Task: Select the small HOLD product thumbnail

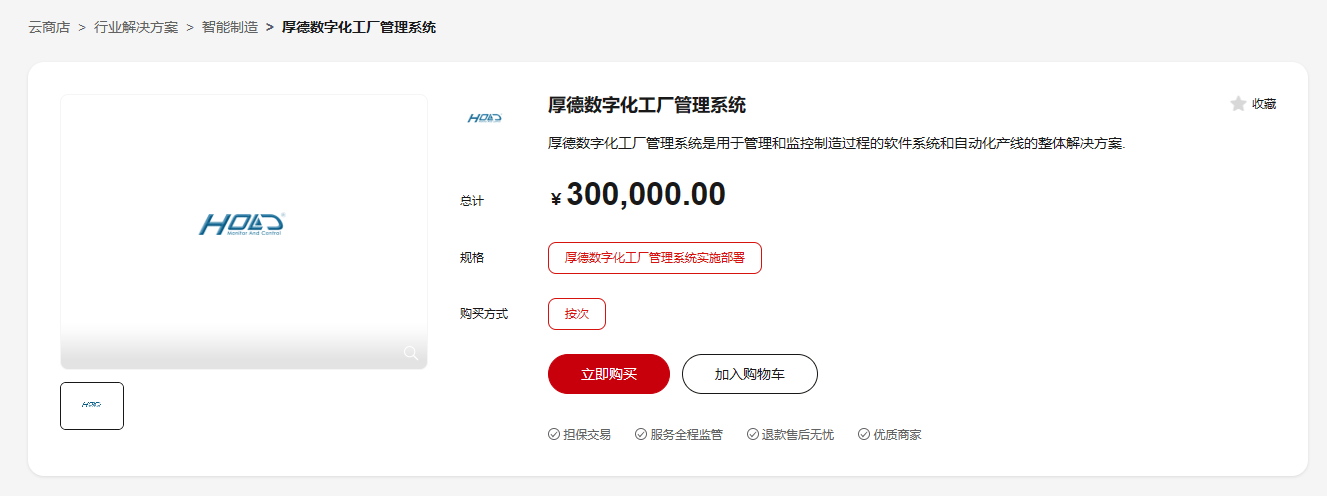Action: pyautogui.click(x=92, y=405)
